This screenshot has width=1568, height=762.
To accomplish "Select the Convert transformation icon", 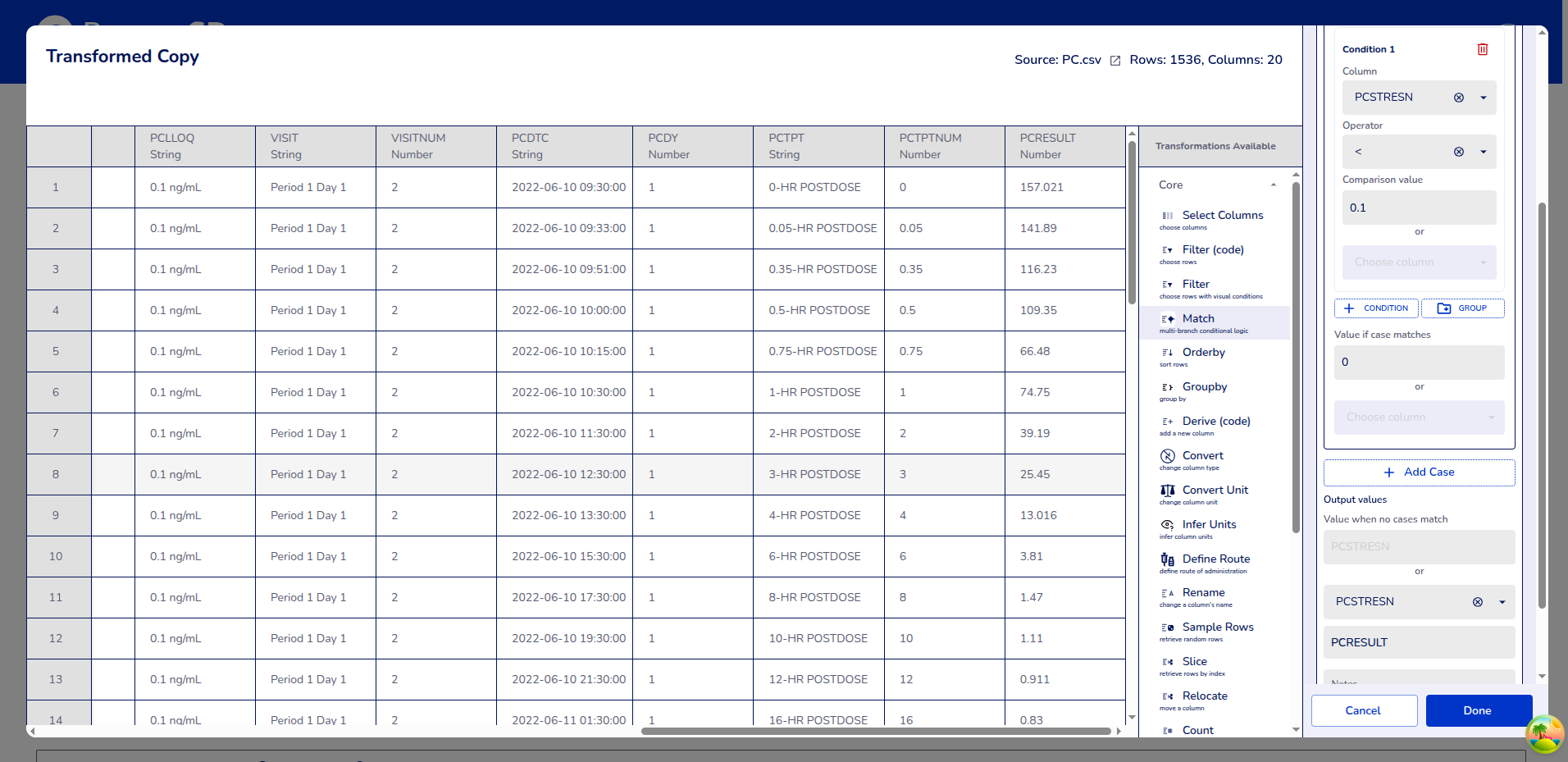I will [x=1167, y=456].
